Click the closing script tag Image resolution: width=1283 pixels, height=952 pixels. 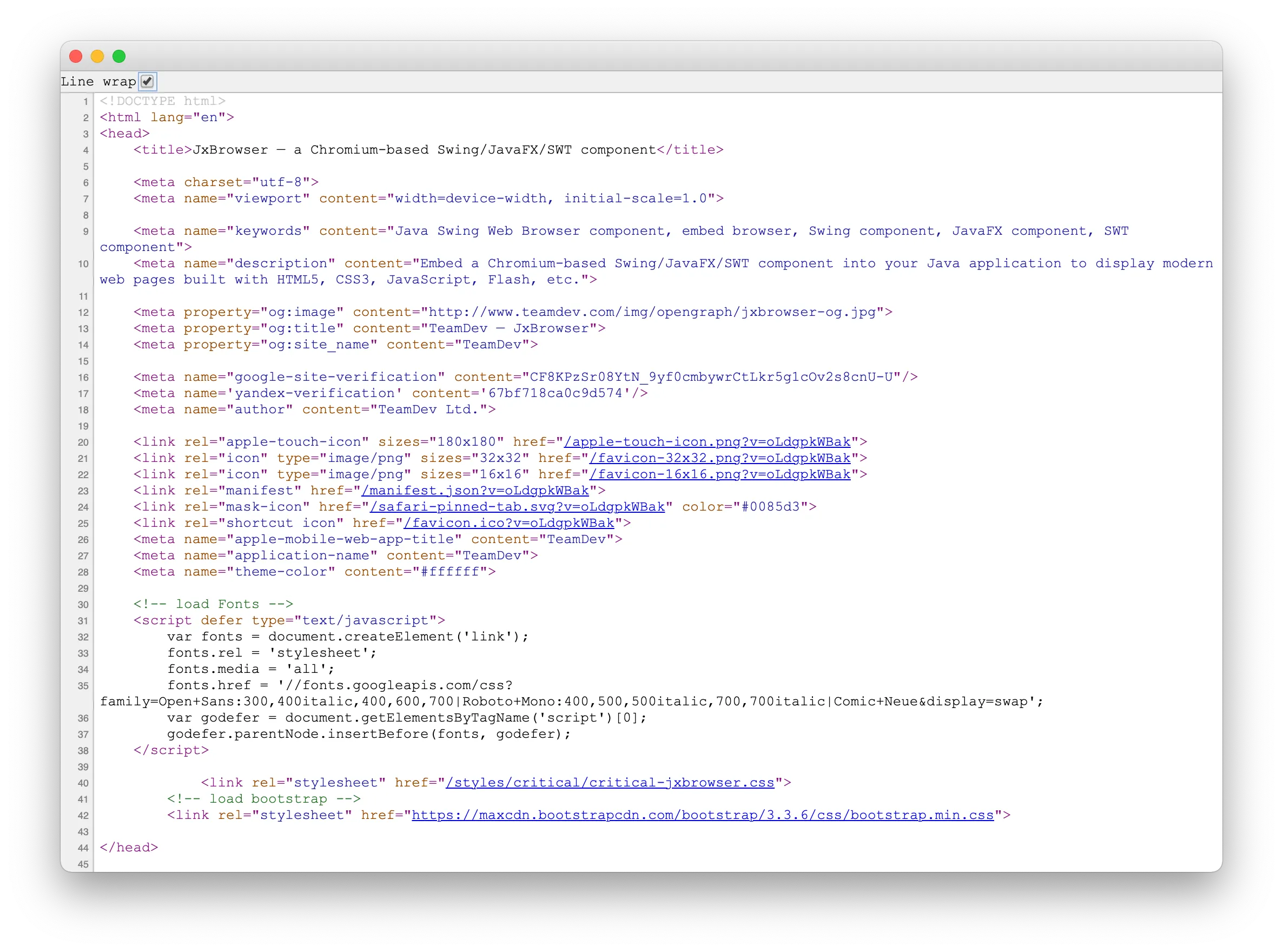click(171, 750)
